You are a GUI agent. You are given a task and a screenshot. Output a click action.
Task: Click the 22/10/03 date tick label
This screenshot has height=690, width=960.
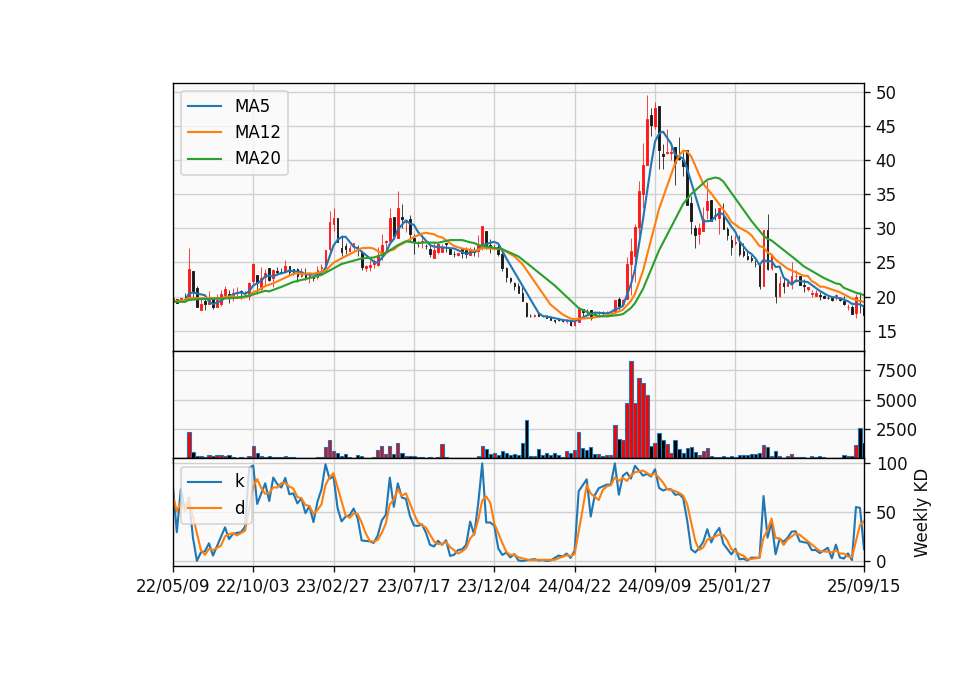pos(253,586)
